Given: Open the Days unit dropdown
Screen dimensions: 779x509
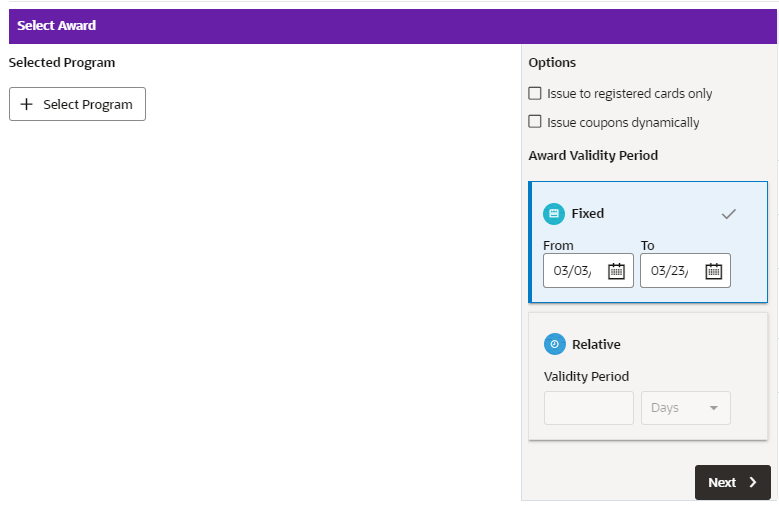Looking at the screenshot, I should pos(686,408).
